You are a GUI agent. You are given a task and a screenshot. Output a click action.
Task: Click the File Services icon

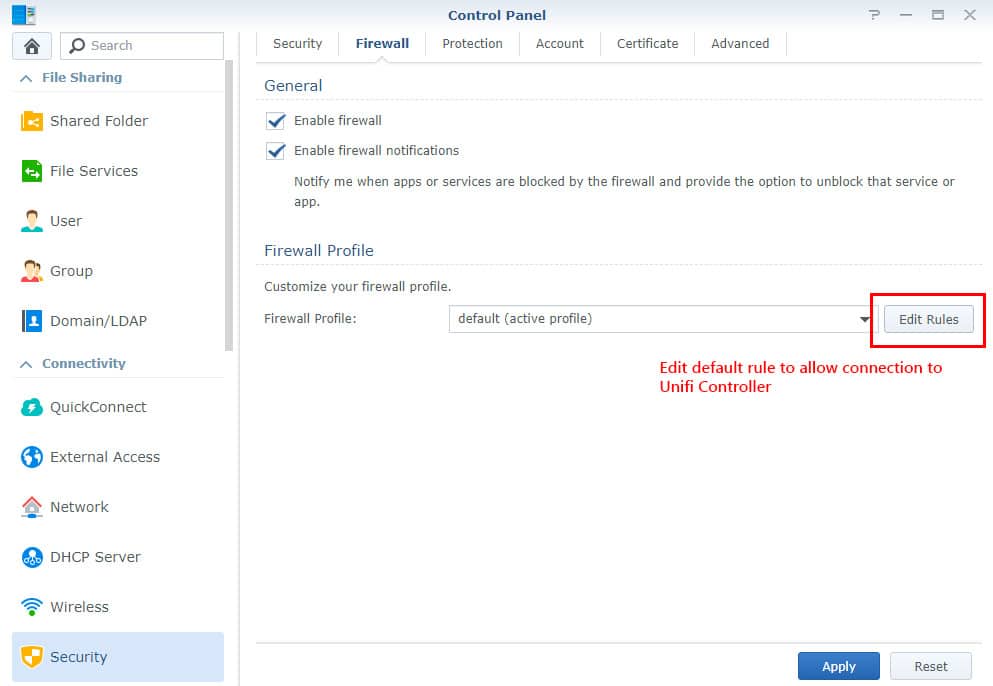click(32, 171)
